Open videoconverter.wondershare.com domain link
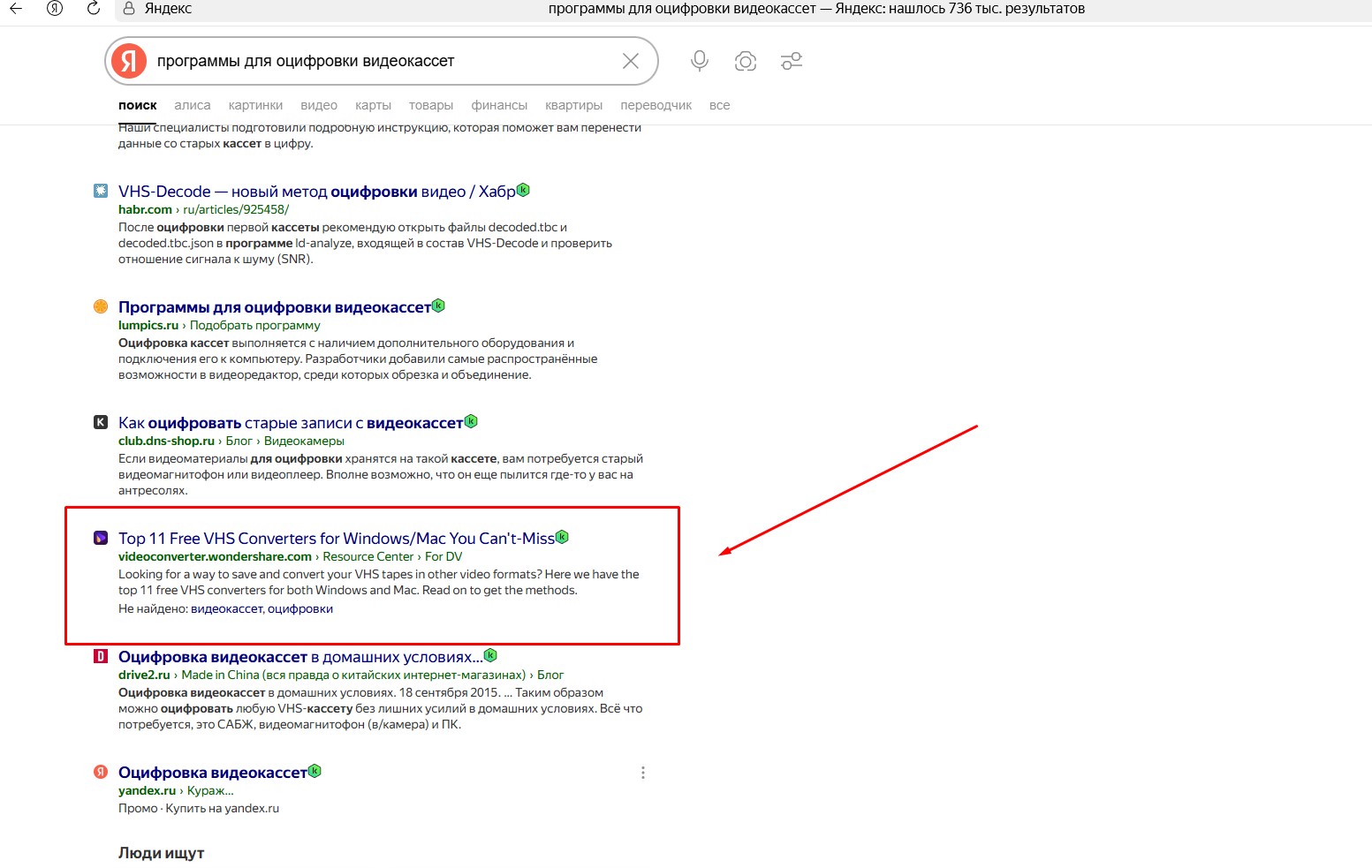This screenshot has width=1372, height=868. tap(215, 556)
